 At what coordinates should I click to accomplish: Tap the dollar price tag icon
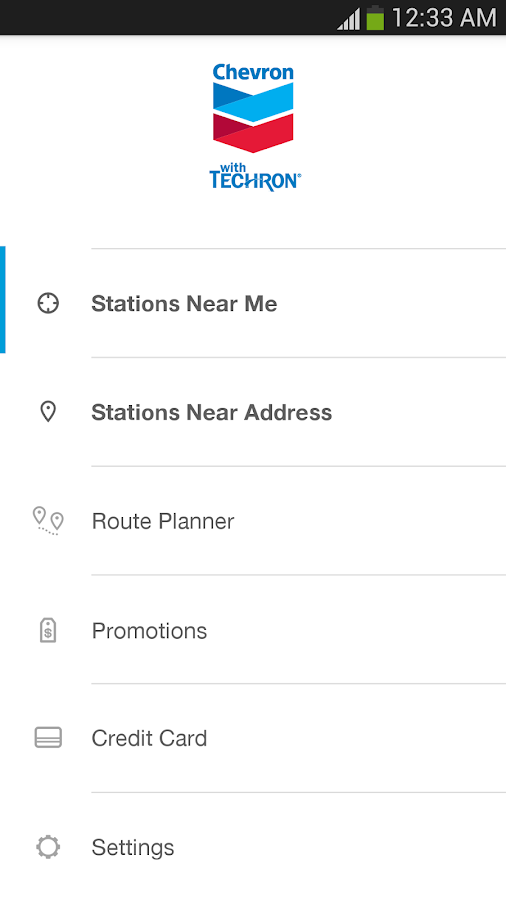pos(48,630)
